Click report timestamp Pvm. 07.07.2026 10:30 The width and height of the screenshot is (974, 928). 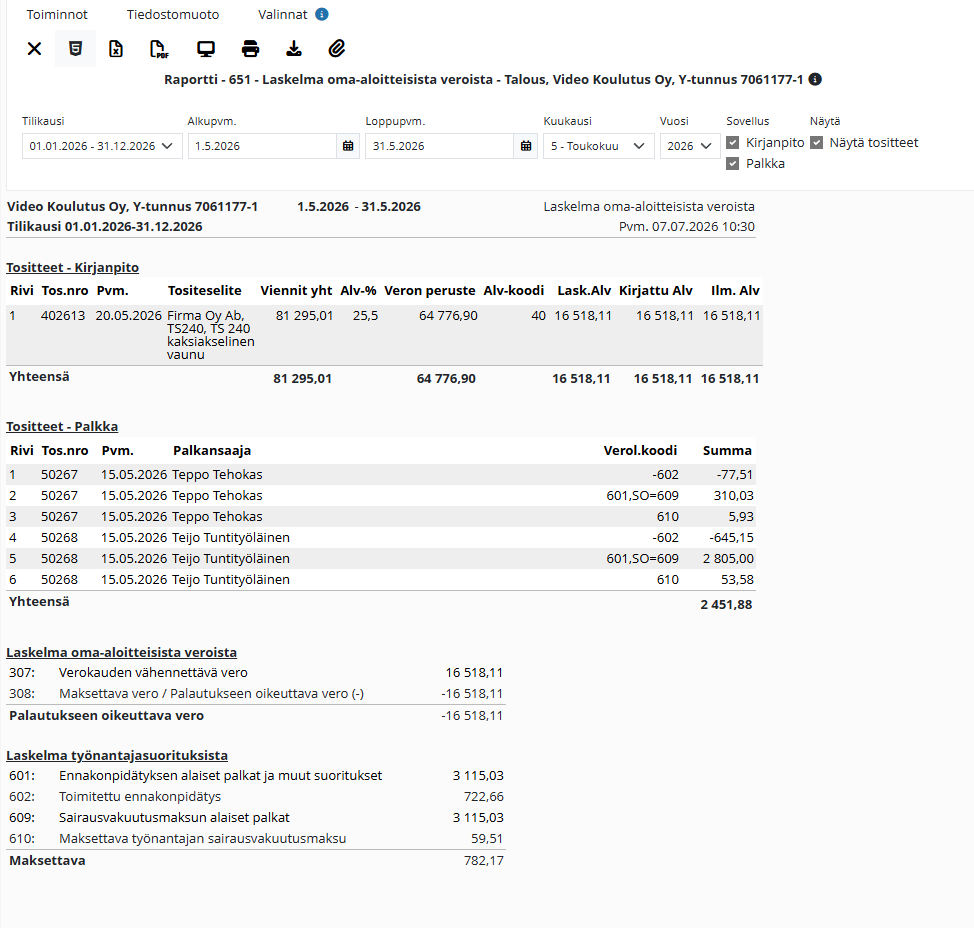686,227
